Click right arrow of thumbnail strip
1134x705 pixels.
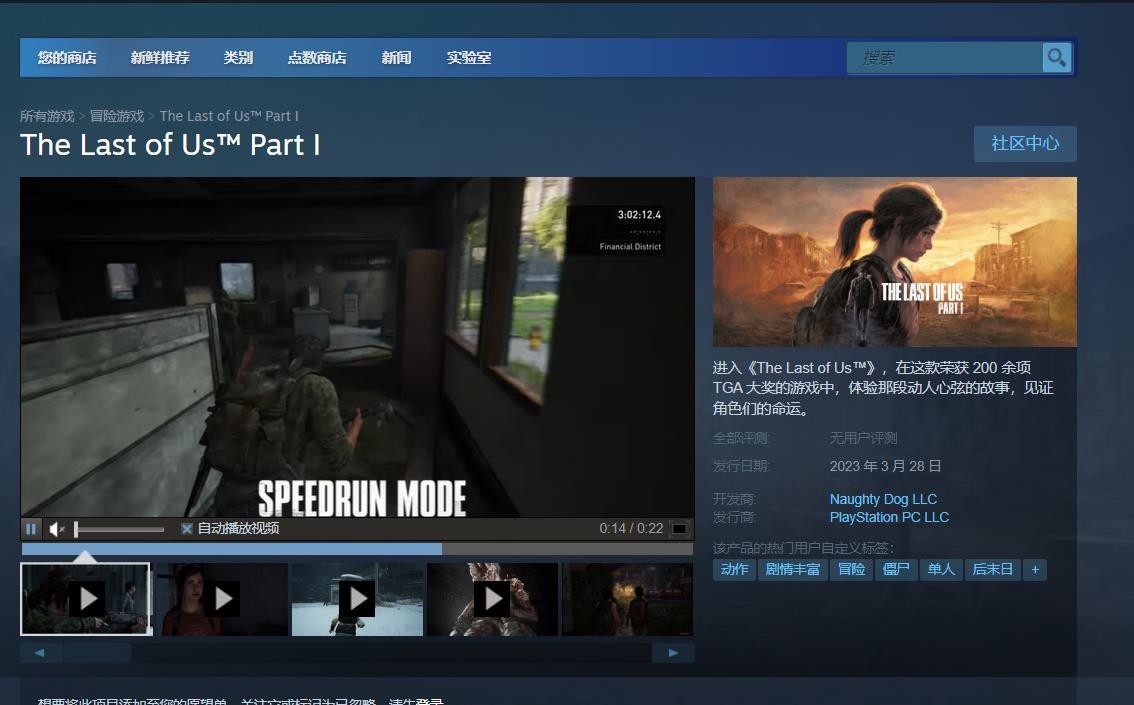(673, 653)
